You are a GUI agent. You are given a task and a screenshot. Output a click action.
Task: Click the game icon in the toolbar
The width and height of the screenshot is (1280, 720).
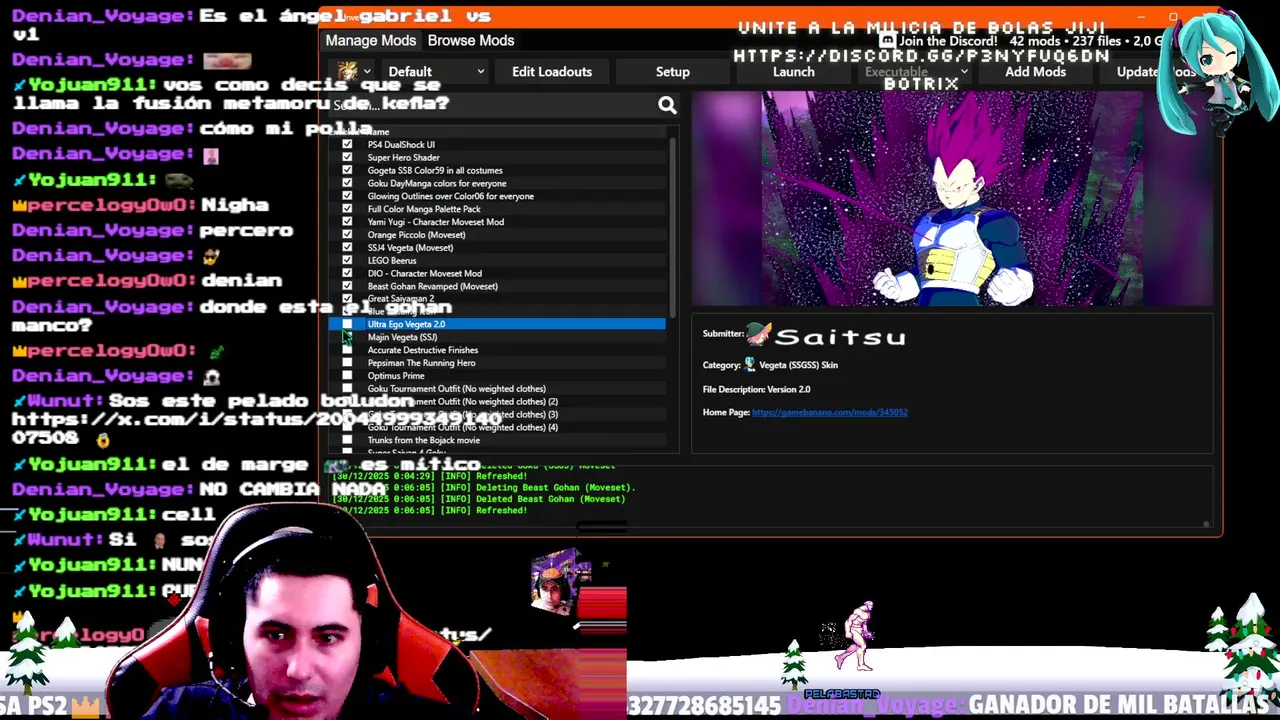coord(347,71)
